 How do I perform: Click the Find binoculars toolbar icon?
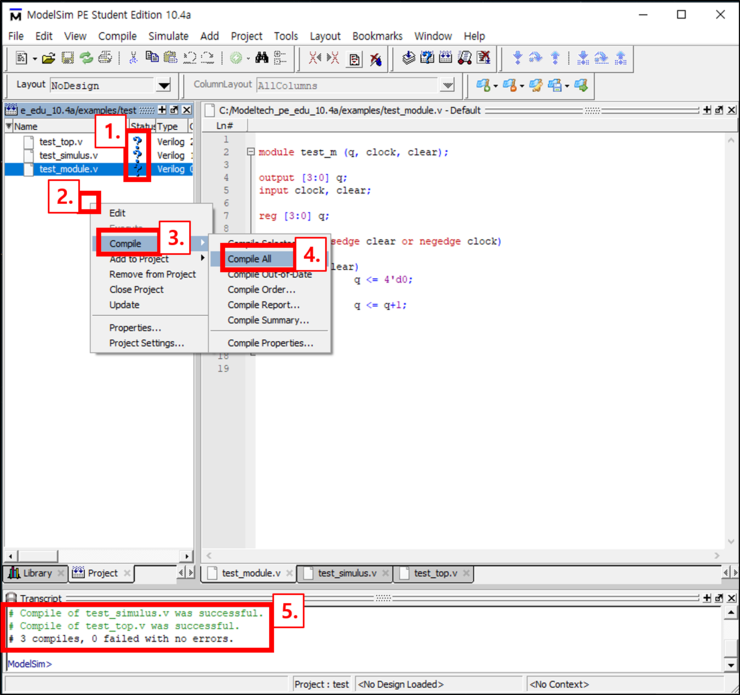(x=261, y=58)
